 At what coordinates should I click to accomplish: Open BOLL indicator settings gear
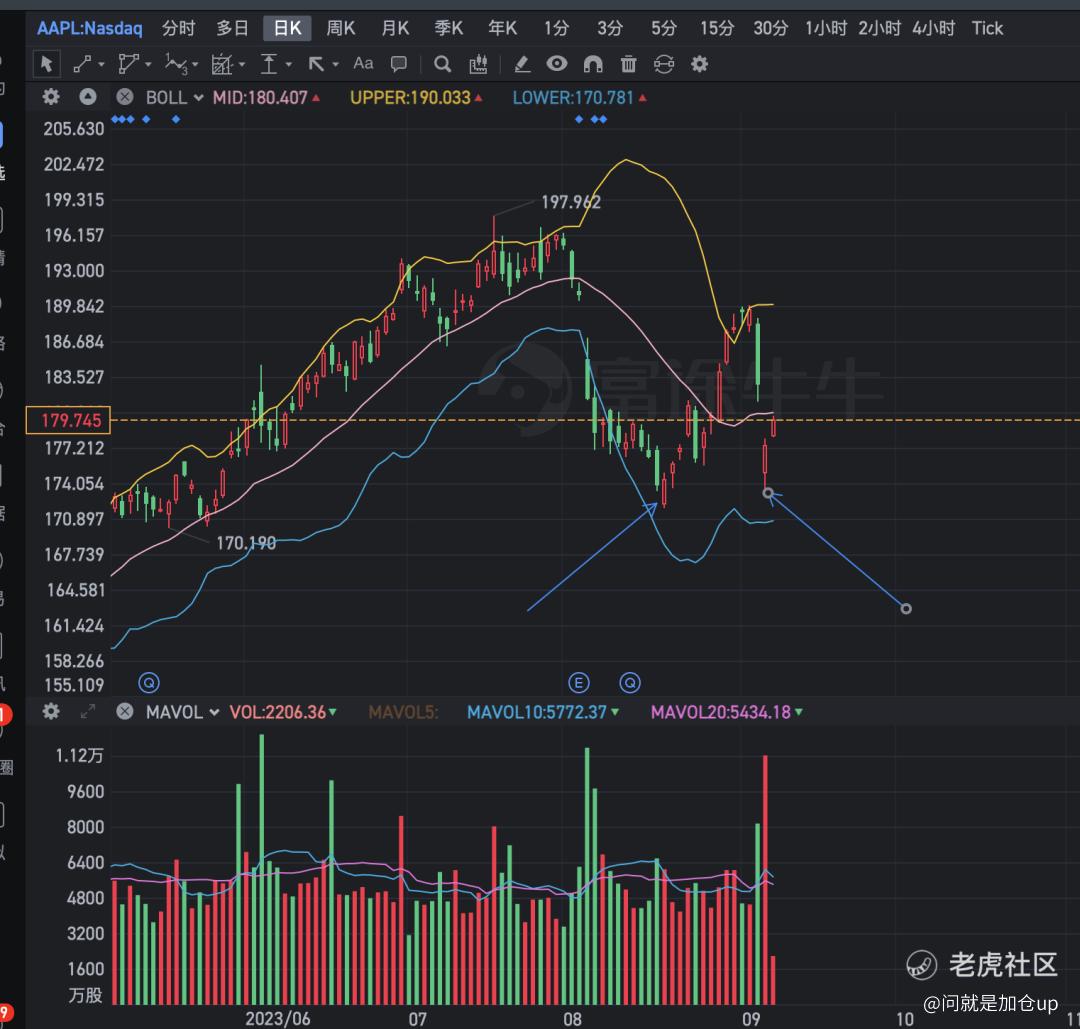(x=51, y=96)
